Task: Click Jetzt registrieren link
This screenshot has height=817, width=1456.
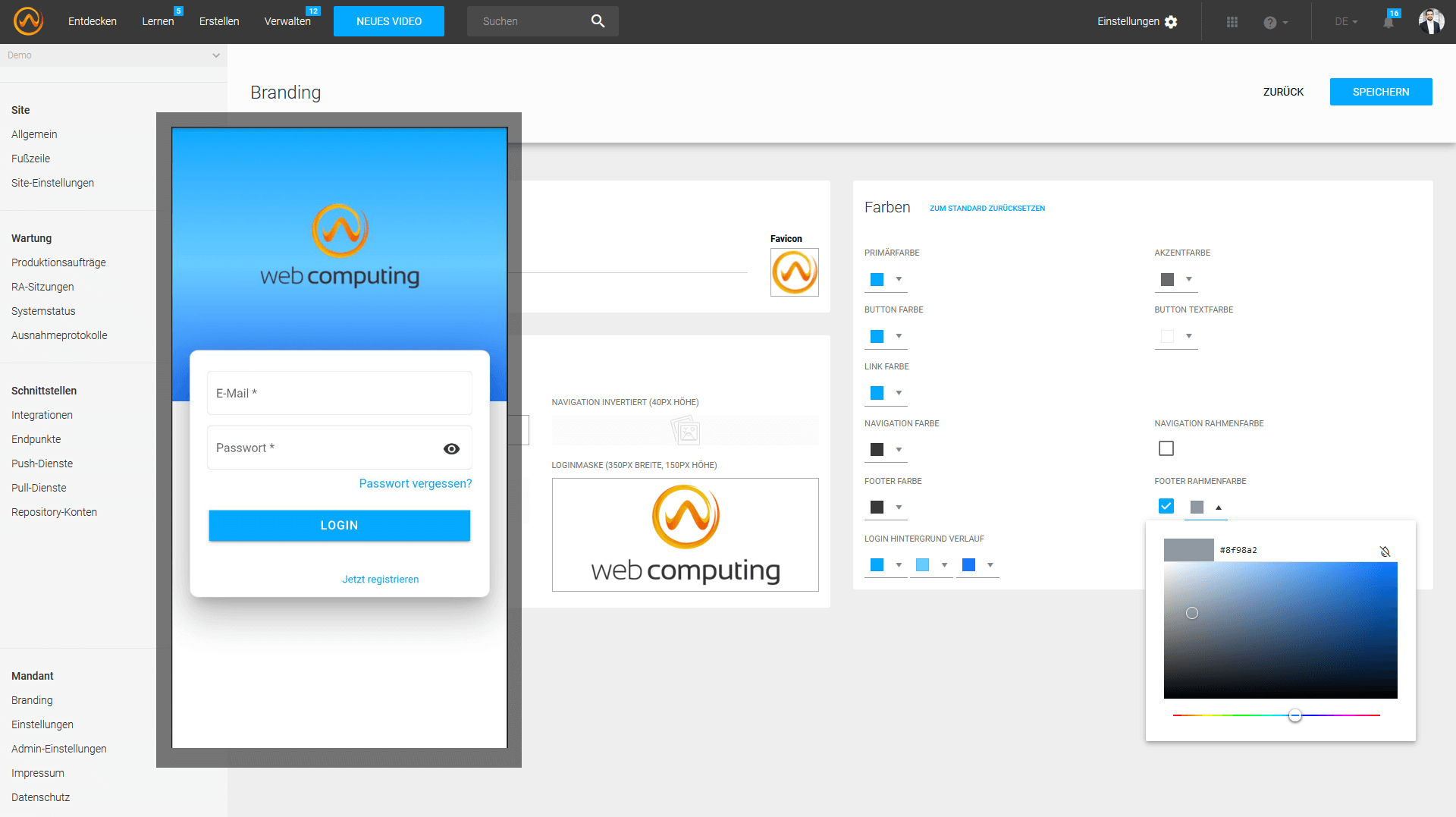Action: click(x=381, y=579)
